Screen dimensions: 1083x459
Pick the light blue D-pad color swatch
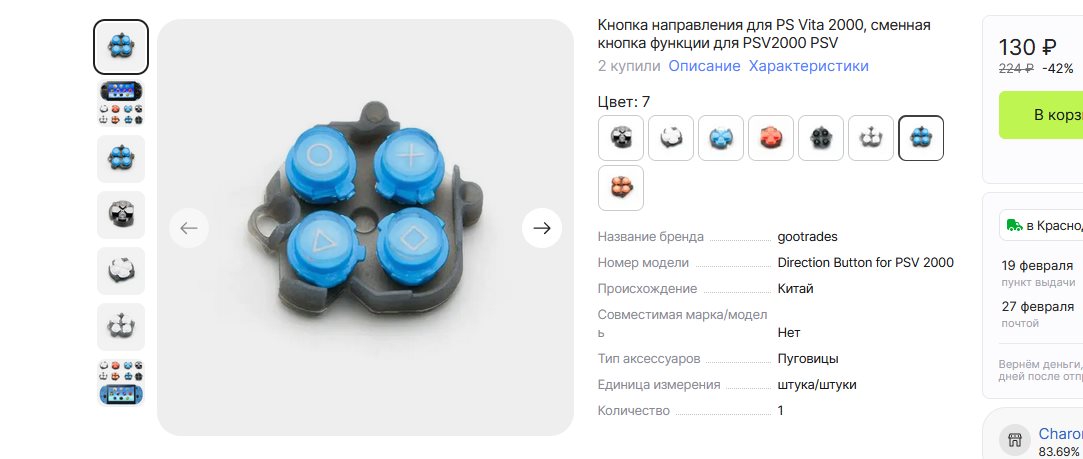point(721,138)
